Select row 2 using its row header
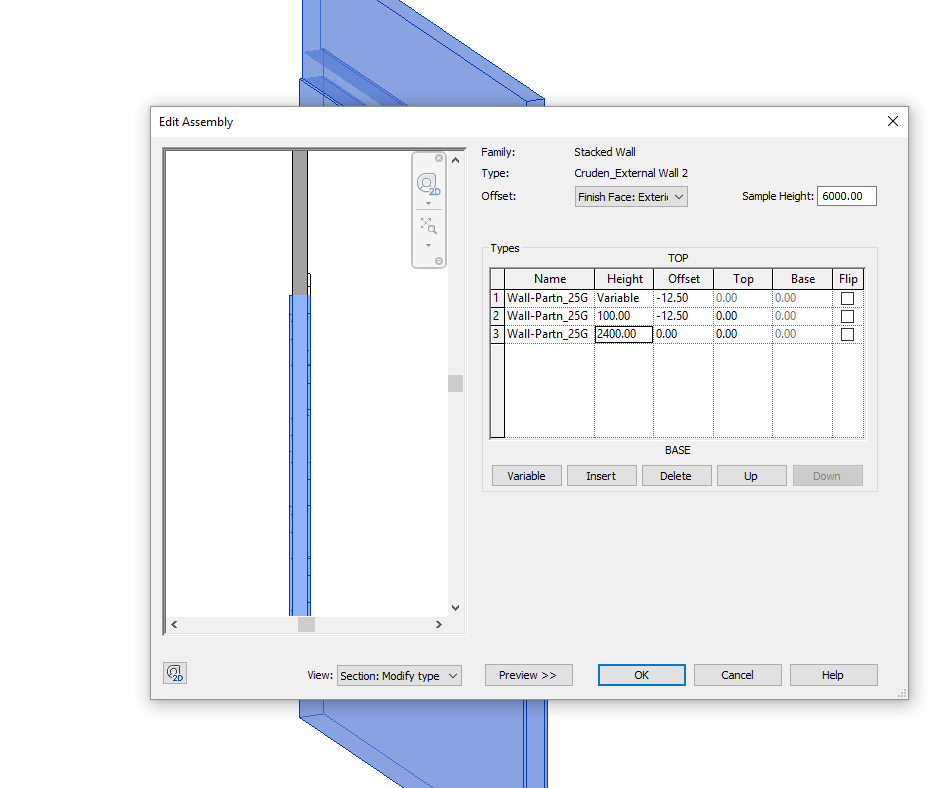 (496, 315)
